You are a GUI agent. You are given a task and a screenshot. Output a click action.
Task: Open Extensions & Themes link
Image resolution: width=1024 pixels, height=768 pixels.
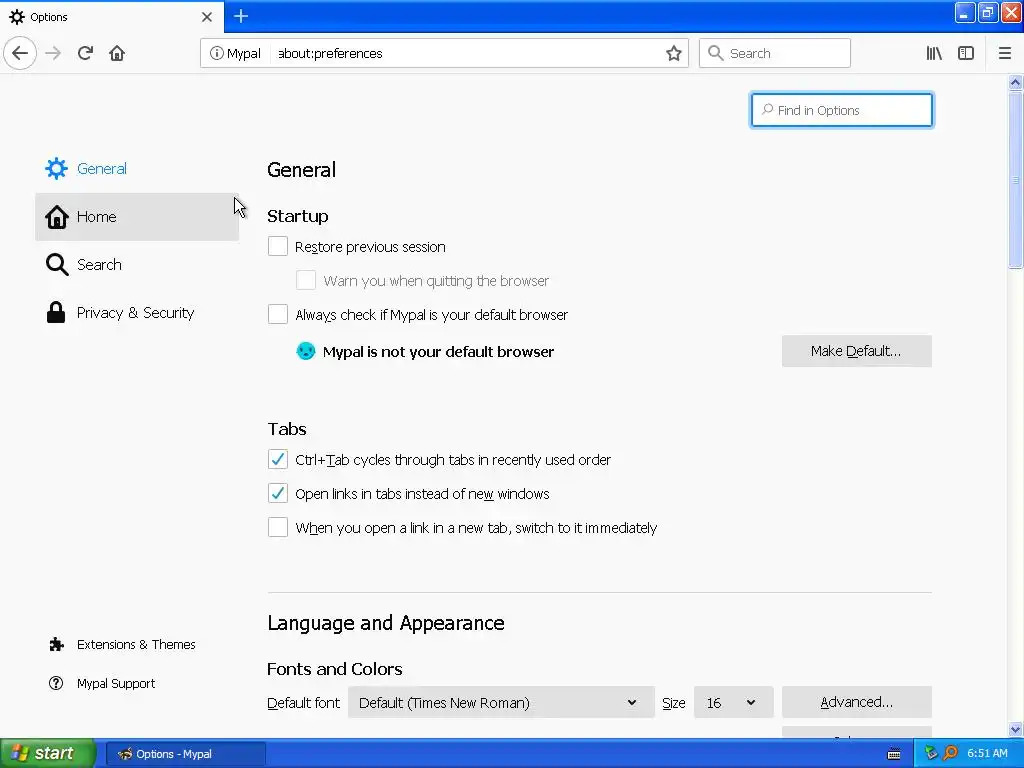pyautogui.click(x=136, y=645)
